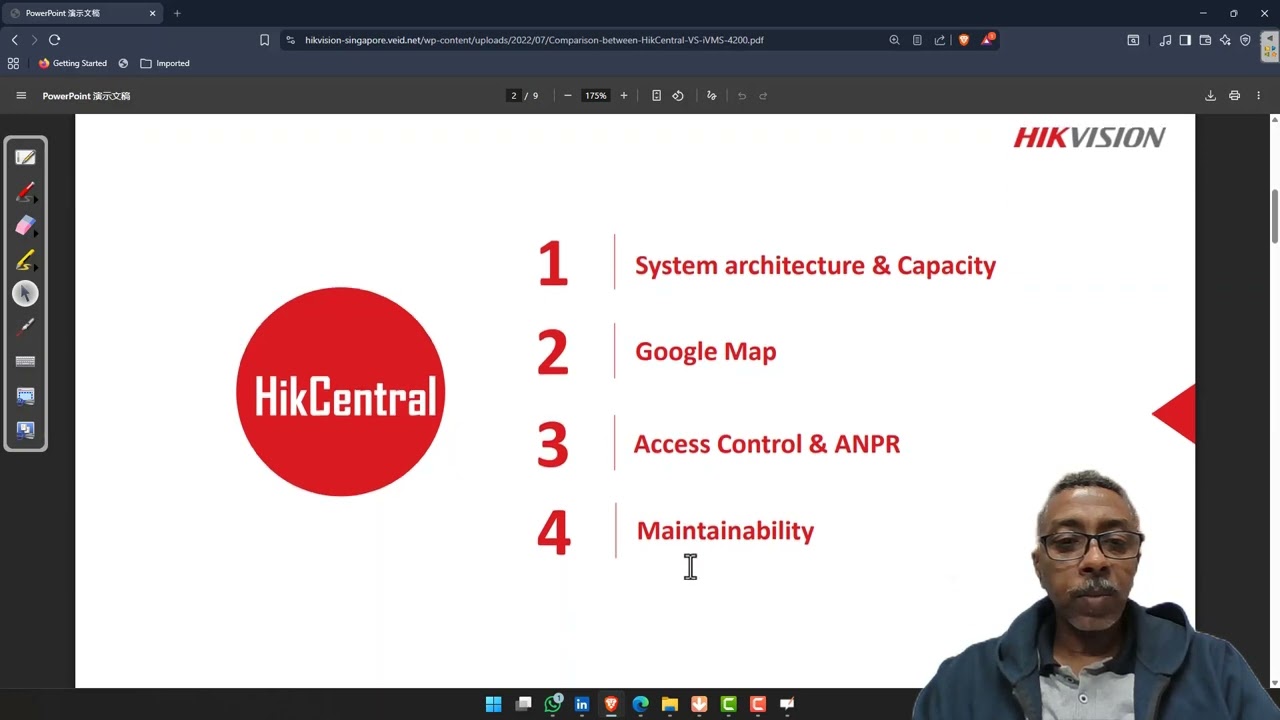
Task: Click the share page icon
Action: 940,40
